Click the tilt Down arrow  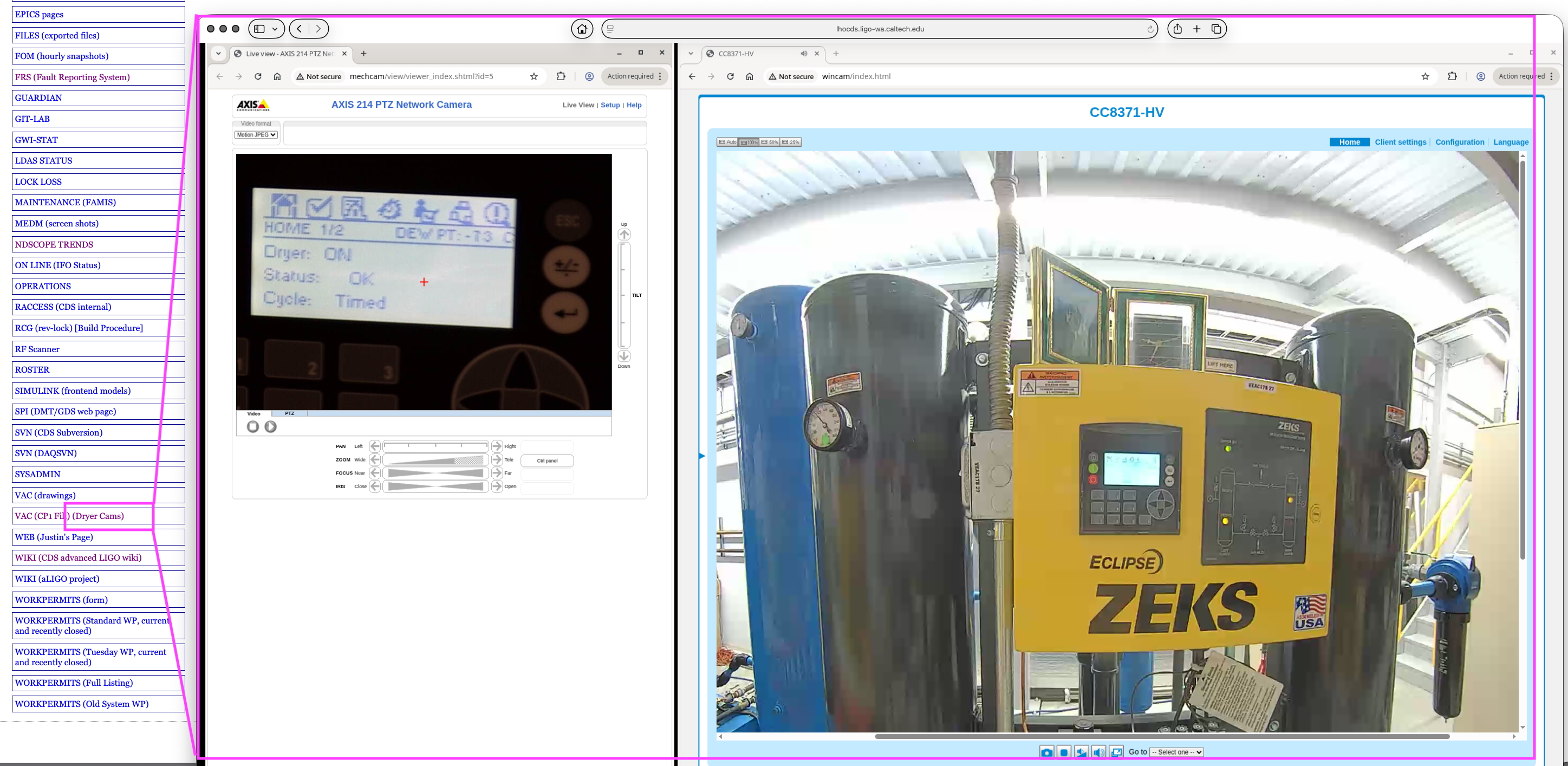tap(624, 356)
